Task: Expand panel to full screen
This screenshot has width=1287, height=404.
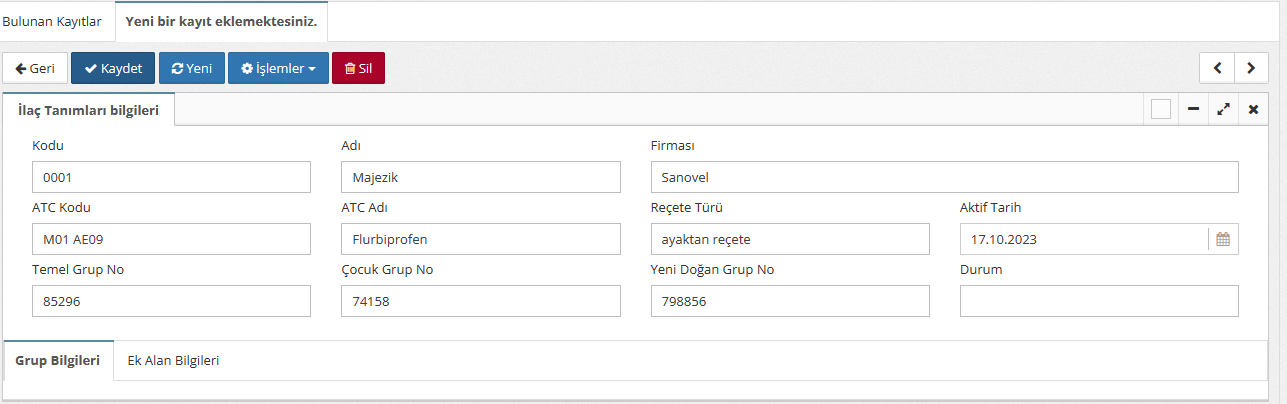Action: point(1223,110)
